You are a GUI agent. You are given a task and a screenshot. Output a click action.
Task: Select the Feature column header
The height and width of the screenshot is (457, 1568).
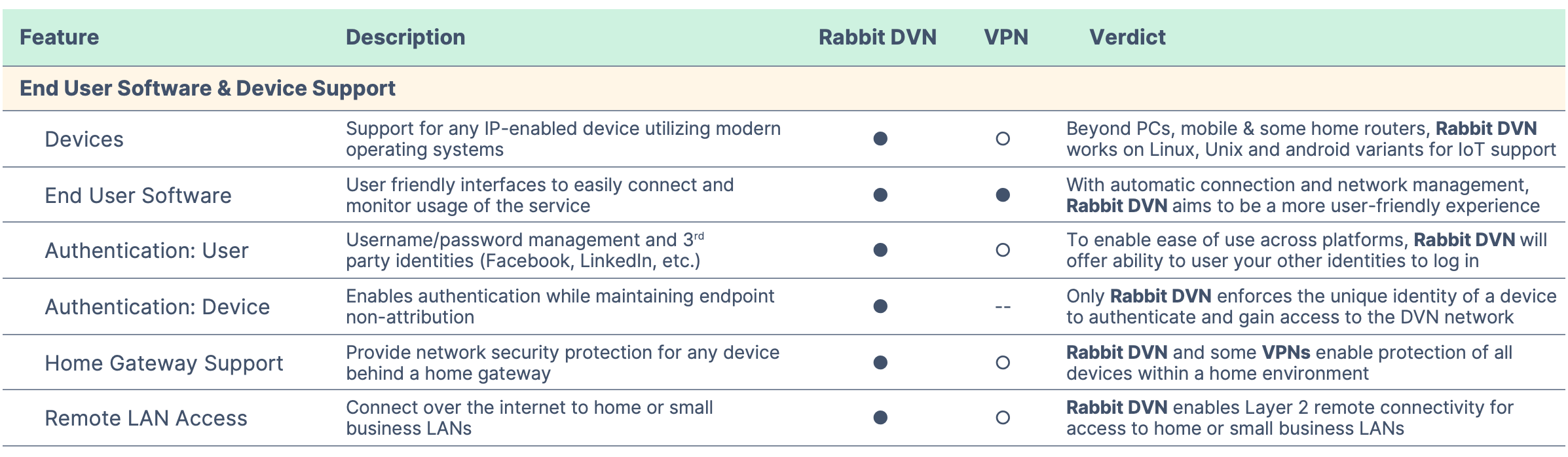pos(60,37)
